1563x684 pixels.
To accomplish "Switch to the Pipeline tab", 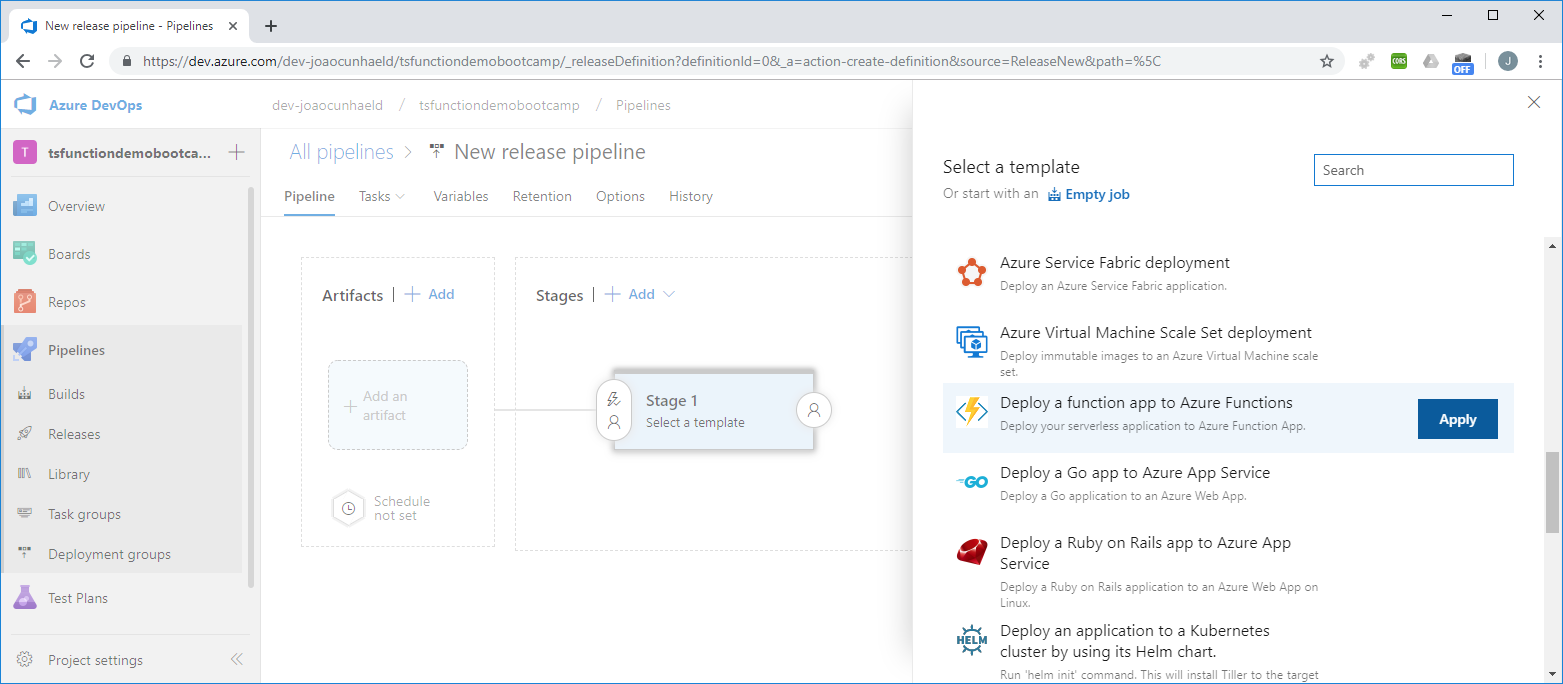I will [x=309, y=196].
